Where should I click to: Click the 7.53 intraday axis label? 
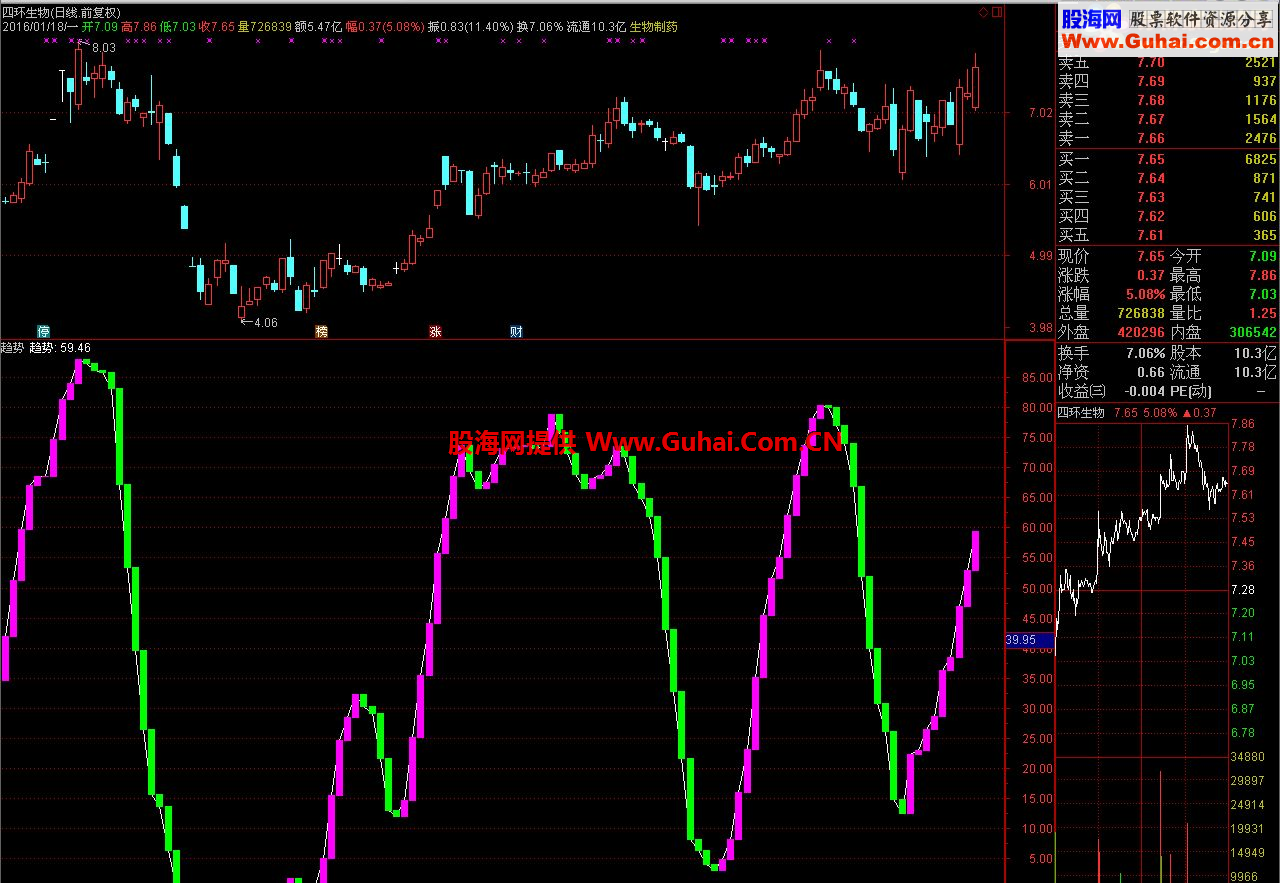[x=1243, y=517]
